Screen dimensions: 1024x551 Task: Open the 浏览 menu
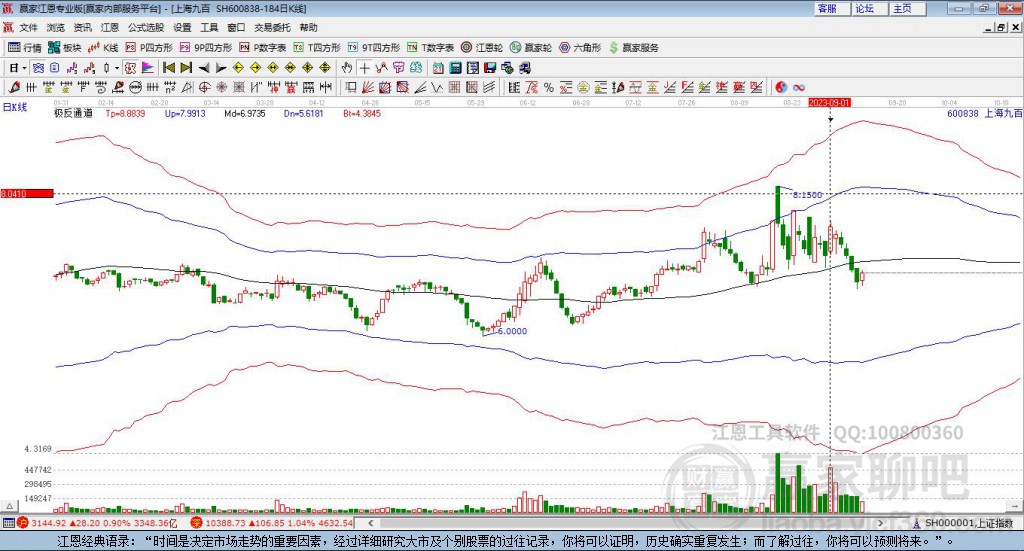point(56,27)
